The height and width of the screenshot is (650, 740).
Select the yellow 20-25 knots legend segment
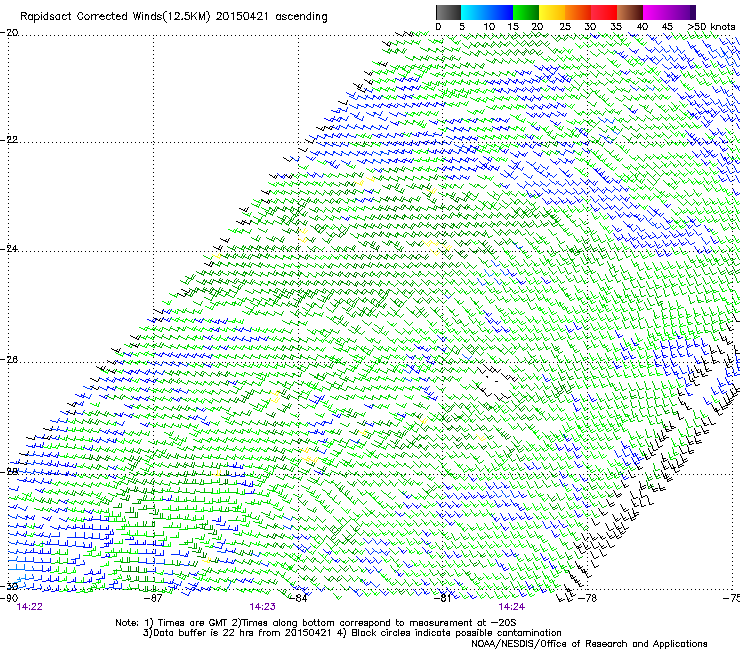pos(552,12)
